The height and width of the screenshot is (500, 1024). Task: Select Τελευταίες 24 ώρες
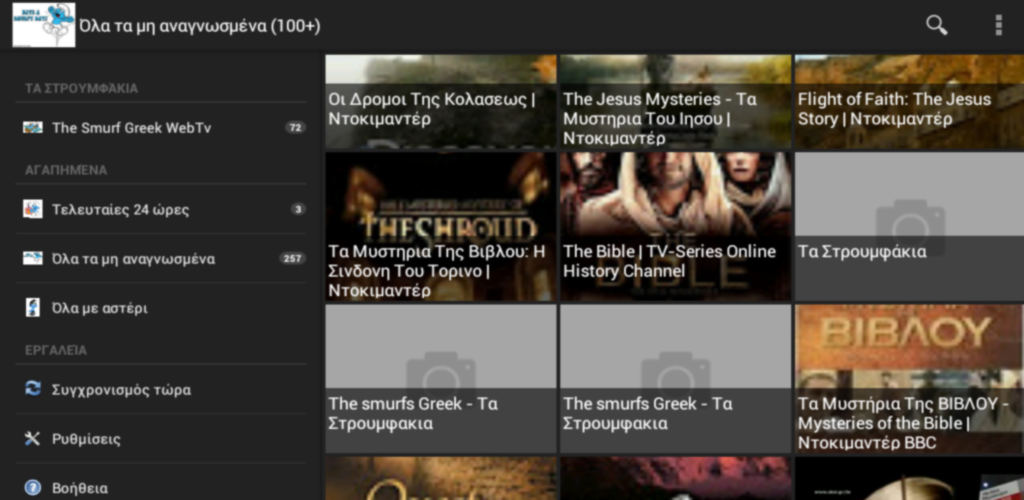(x=161, y=210)
